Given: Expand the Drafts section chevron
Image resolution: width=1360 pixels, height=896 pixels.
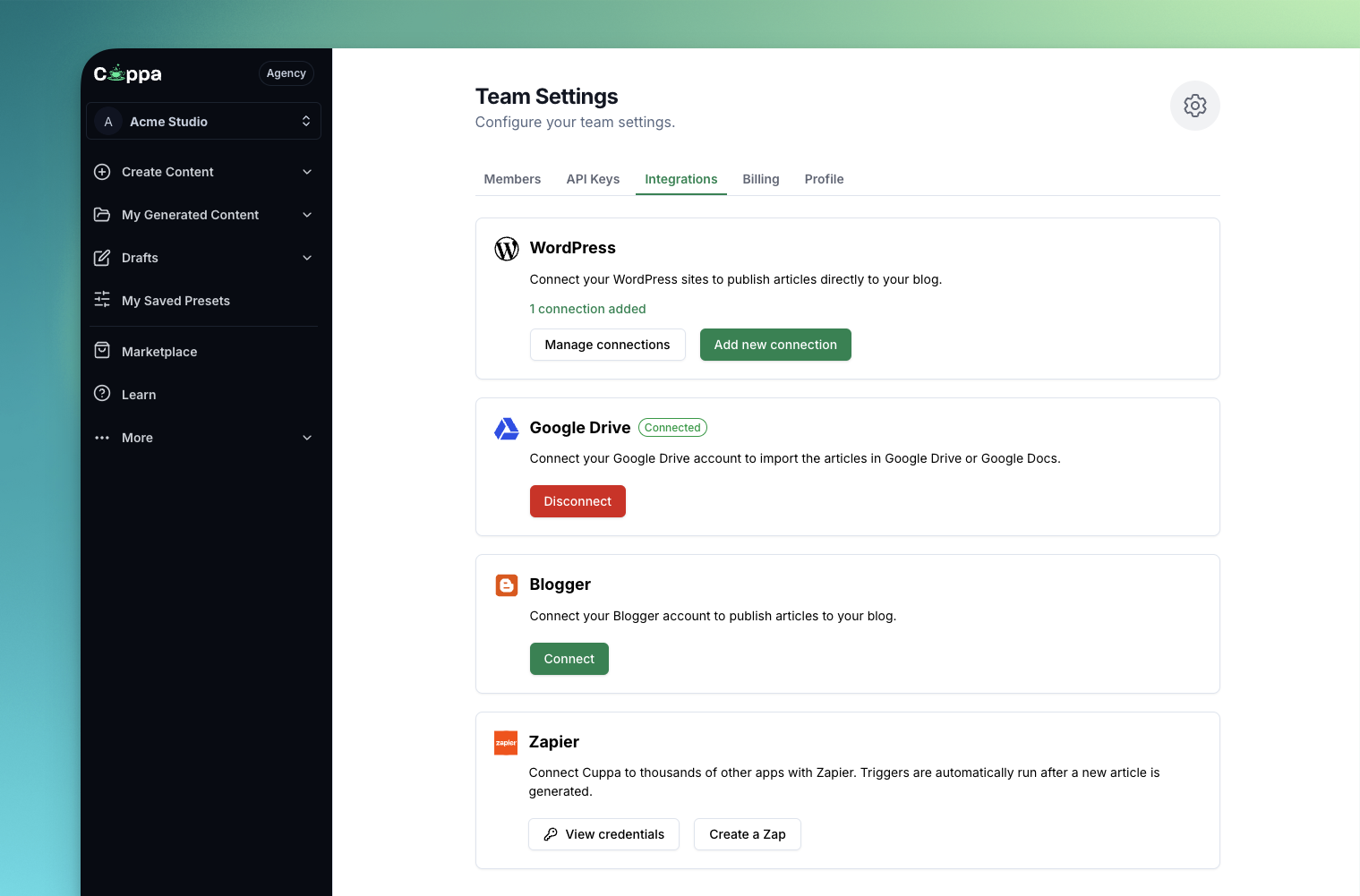Looking at the screenshot, I should 307,258.
